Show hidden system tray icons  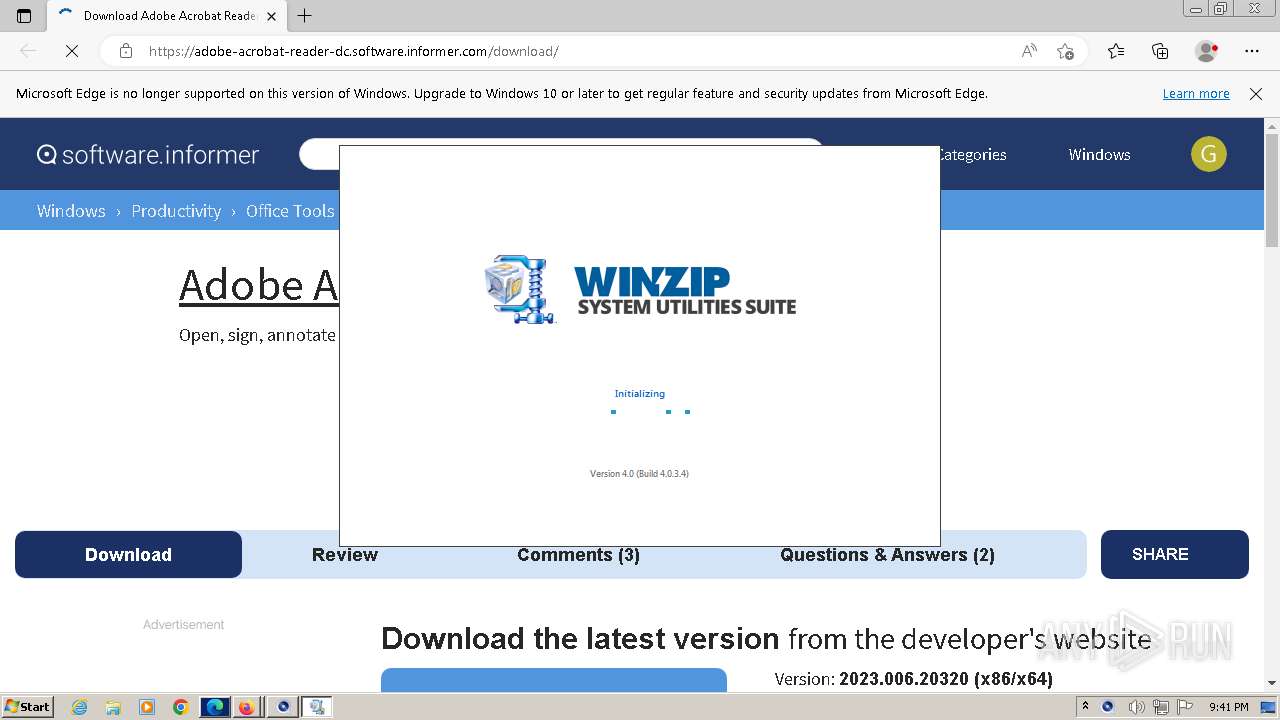(x=1085, y=707)
